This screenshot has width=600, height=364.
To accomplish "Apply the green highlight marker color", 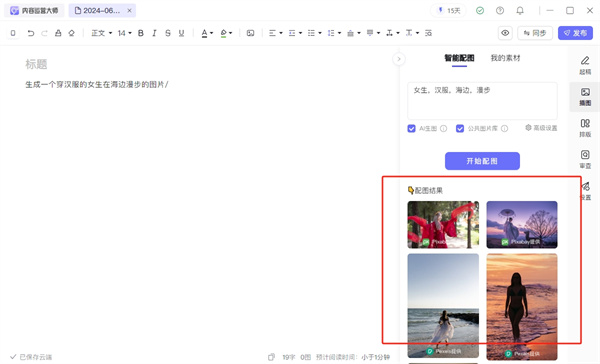I will [223, 33].
